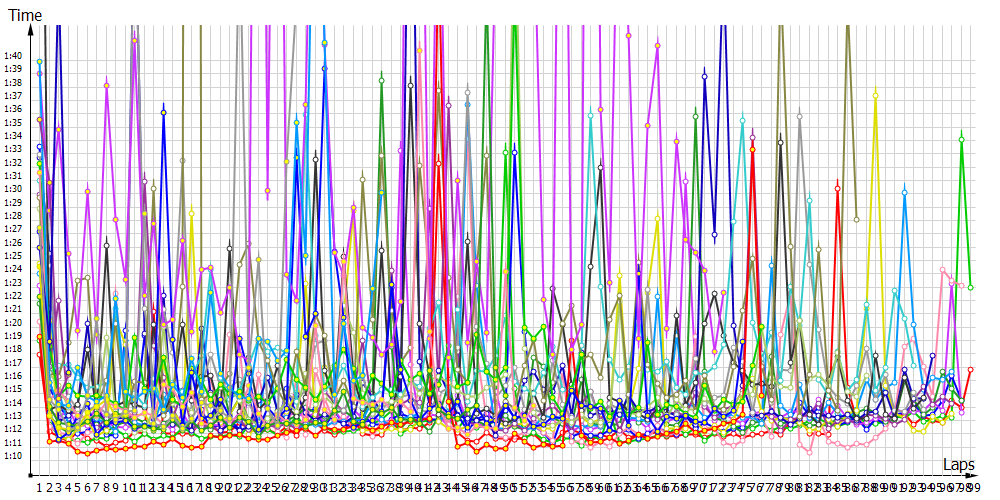Click the chart origin where the axes meet
This screenshot has width=1000, height=500.
pos(31,475)
